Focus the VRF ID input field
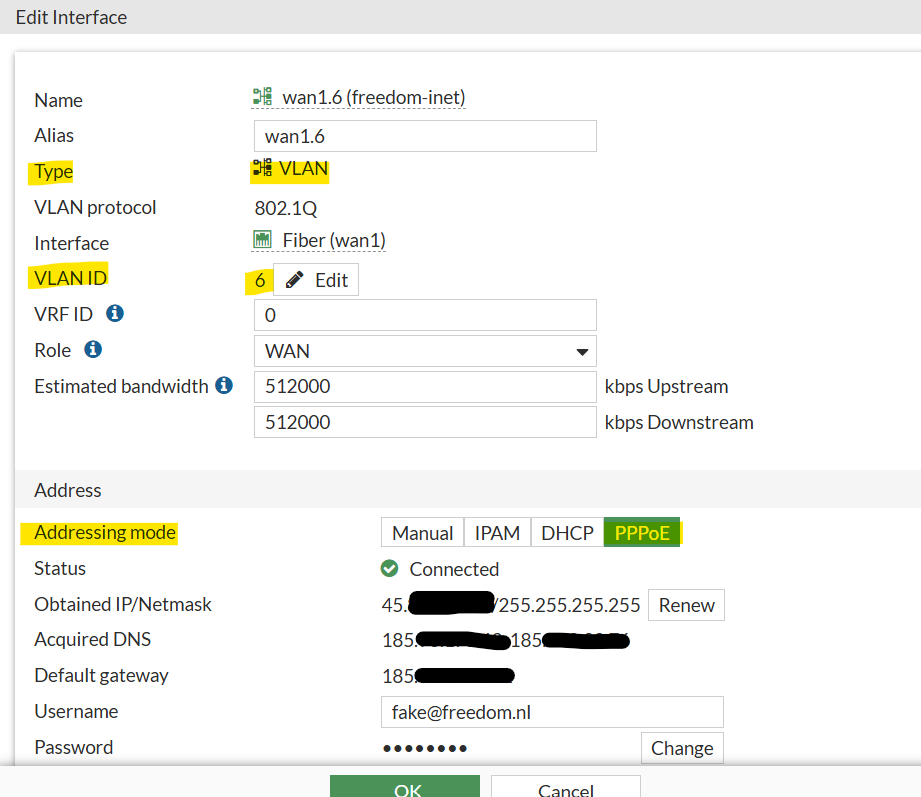 point(425,315)
